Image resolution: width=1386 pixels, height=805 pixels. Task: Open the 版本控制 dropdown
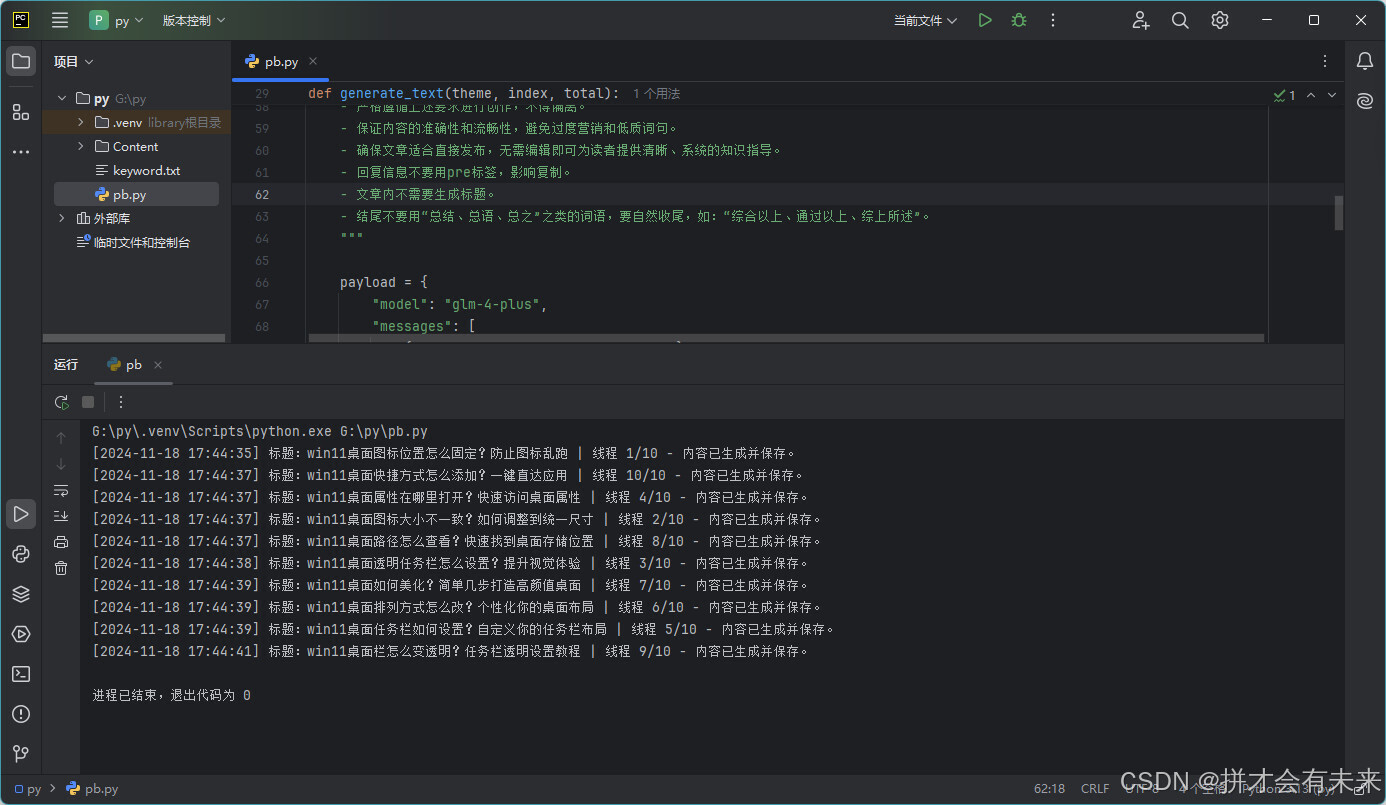pos(194,20)
